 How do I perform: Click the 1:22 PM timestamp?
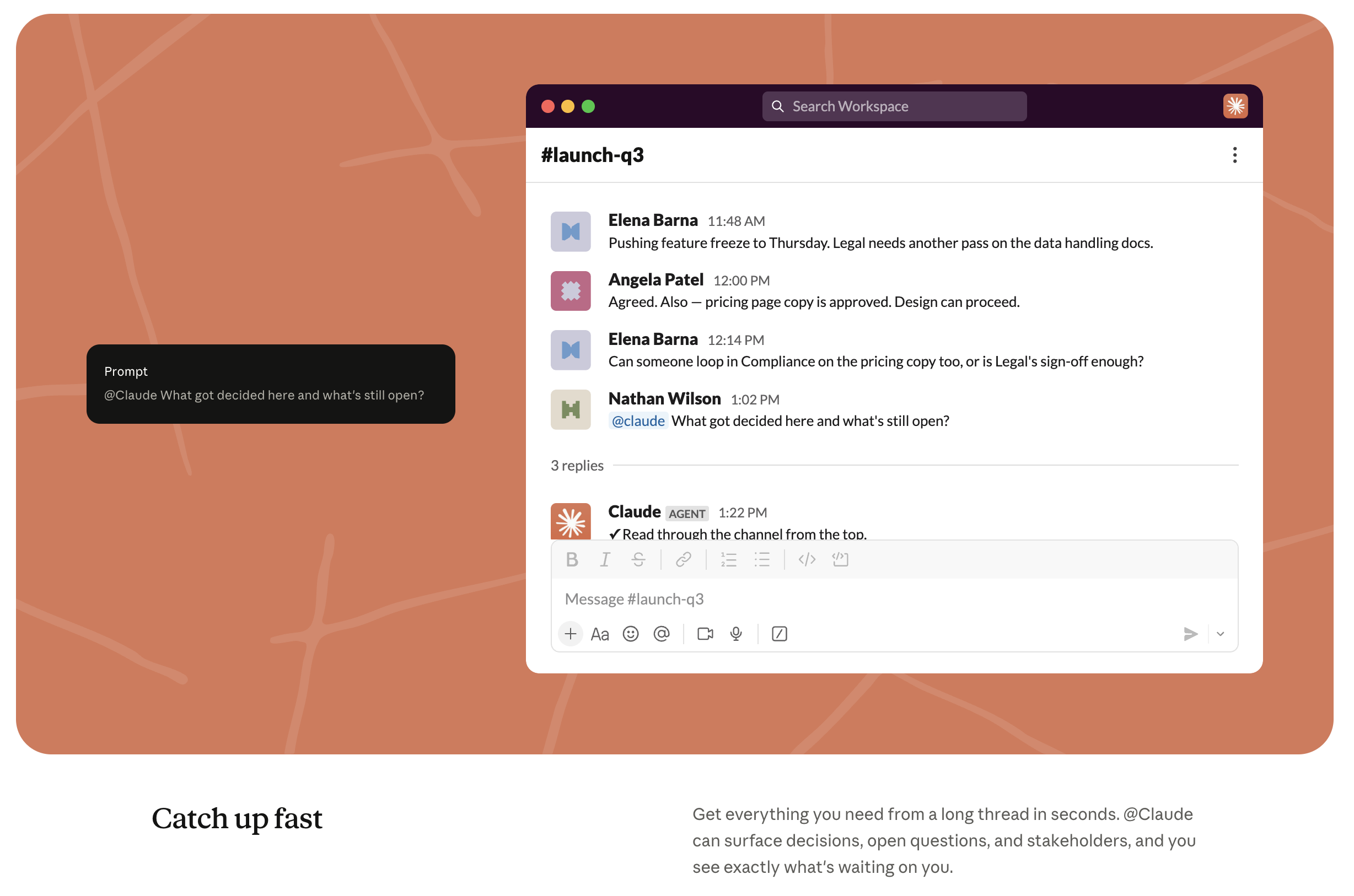(743, 512)
